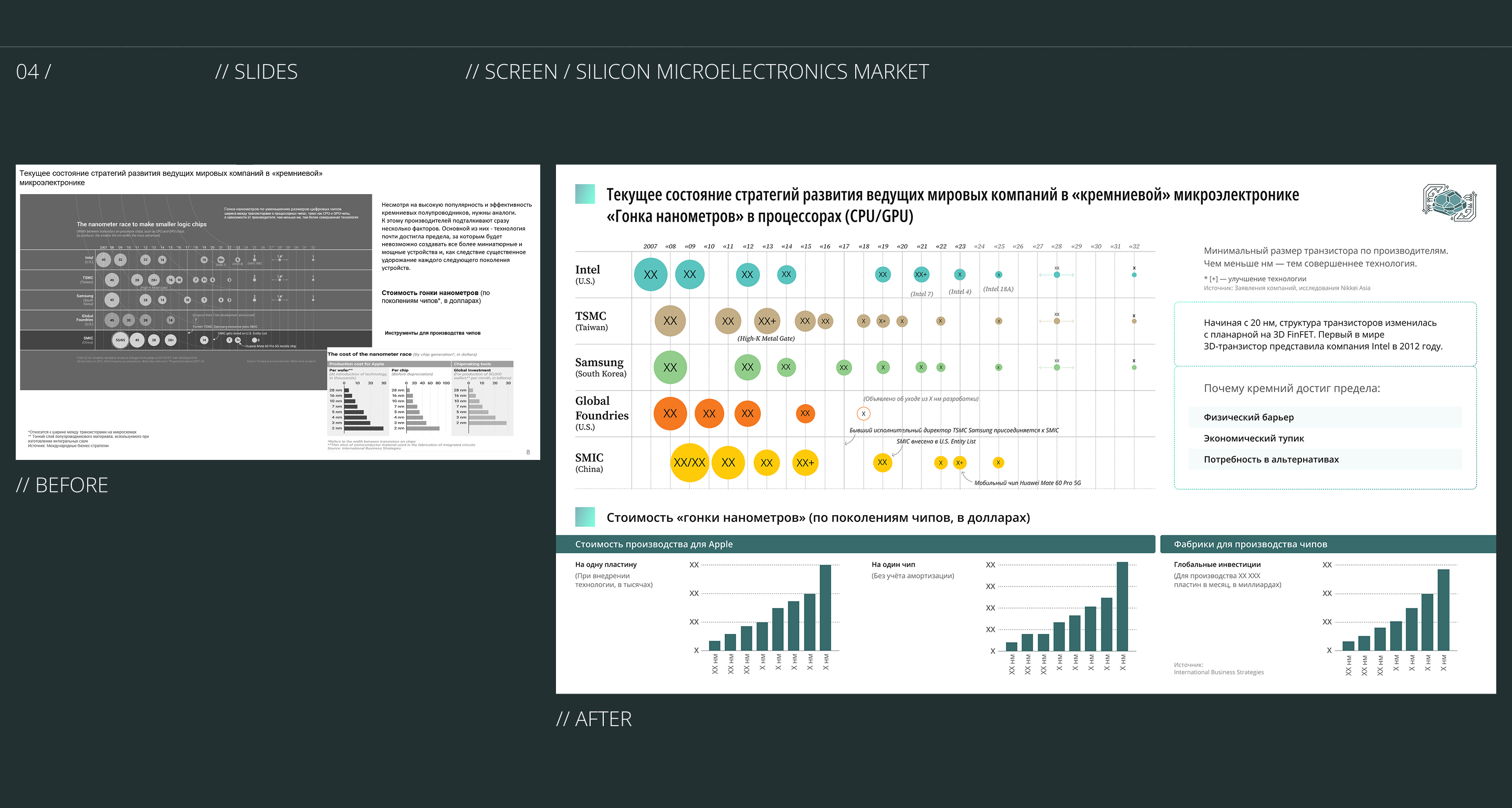
Task: Click the «Стоимость производства для Apple» header bar
Action: point(855,544)
